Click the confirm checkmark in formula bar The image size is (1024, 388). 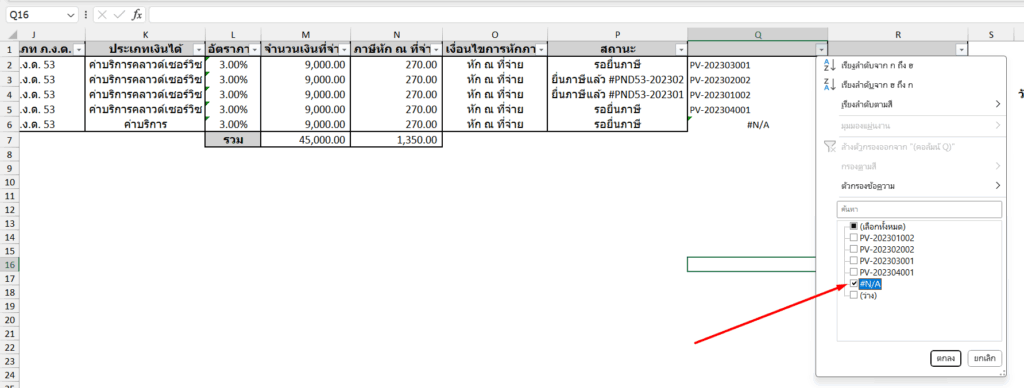[120, 14]
